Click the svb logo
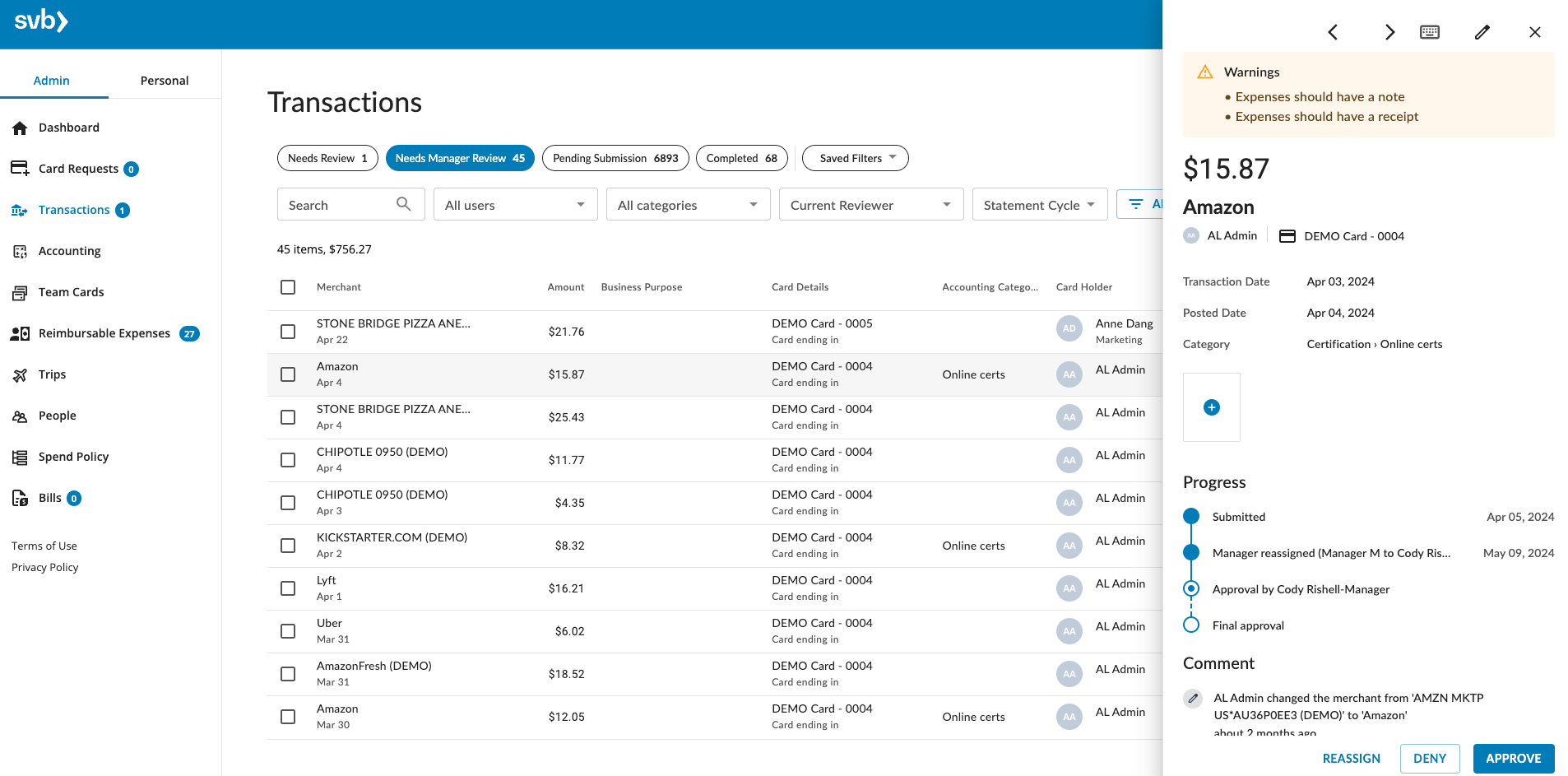The height and width of the screenshot is (776, 1568). 41,21
